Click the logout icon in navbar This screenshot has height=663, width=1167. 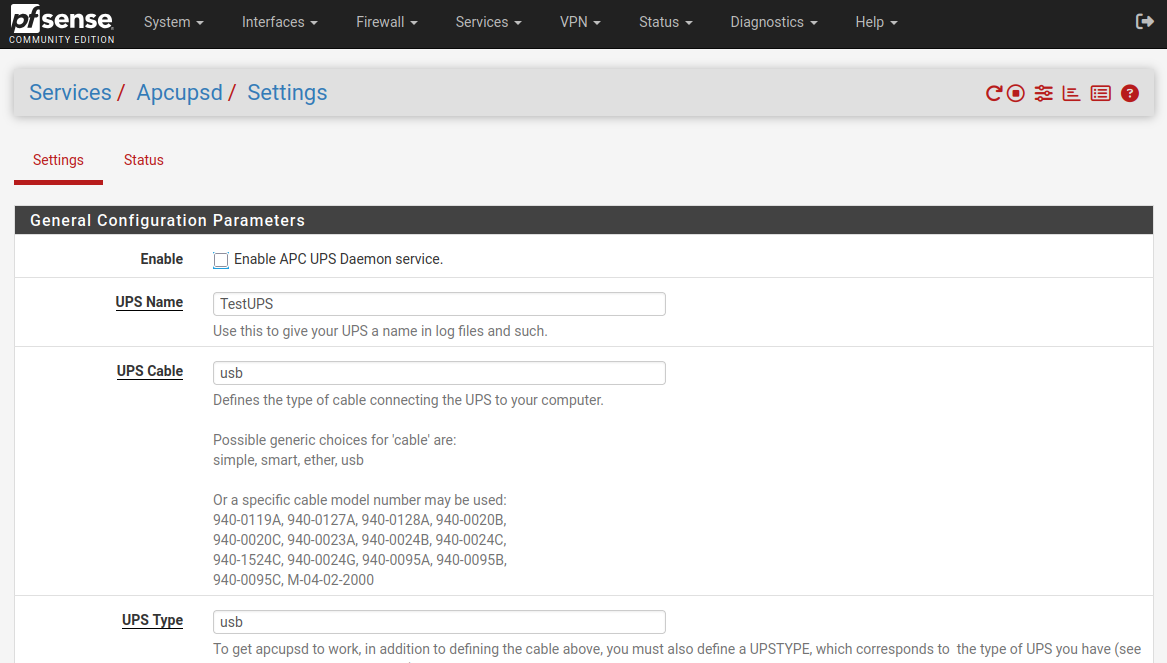coord(1144,22)
